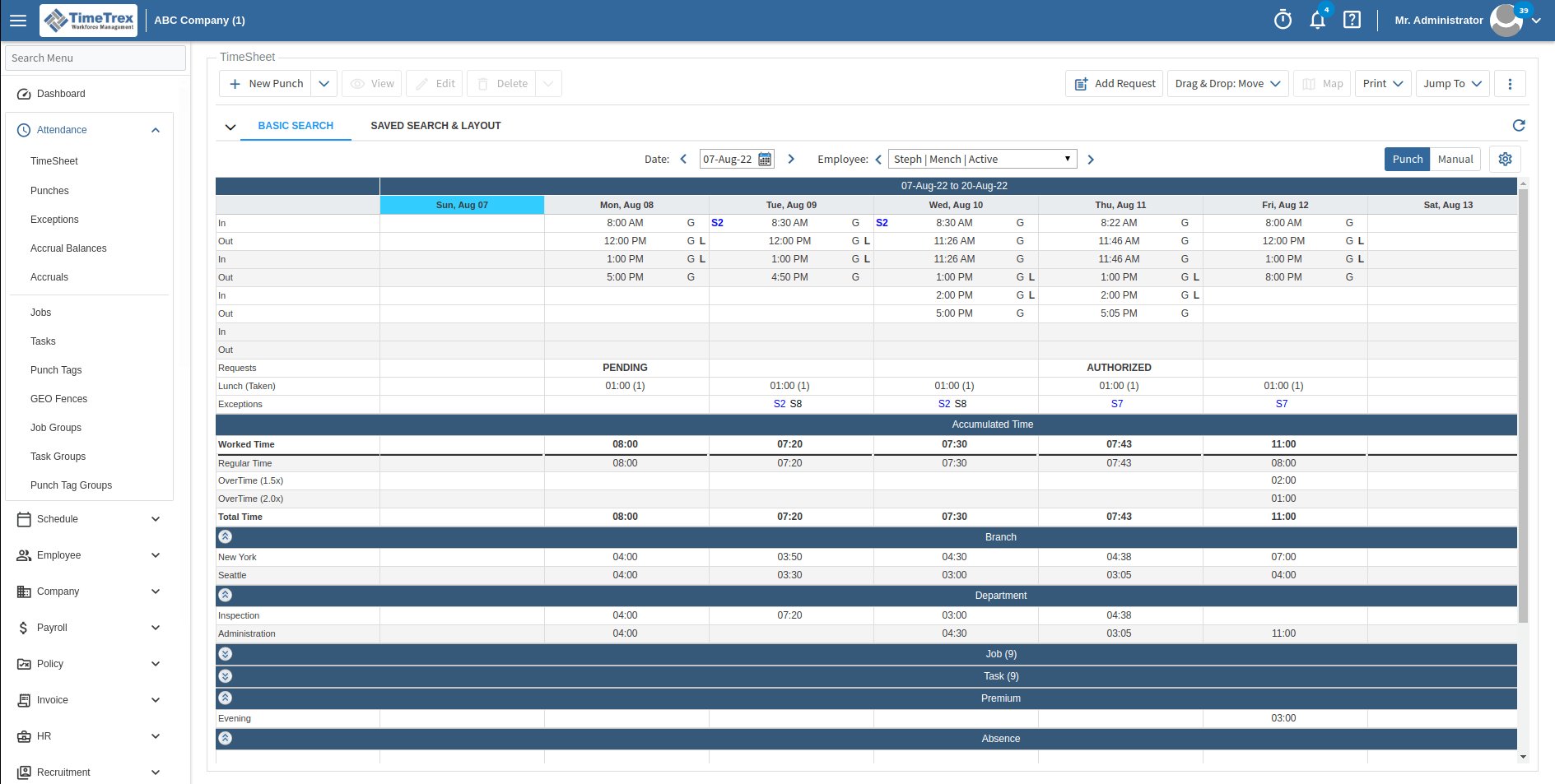
Task: Open the S7 exception link for Thursday
Action: pos(1117,404)
